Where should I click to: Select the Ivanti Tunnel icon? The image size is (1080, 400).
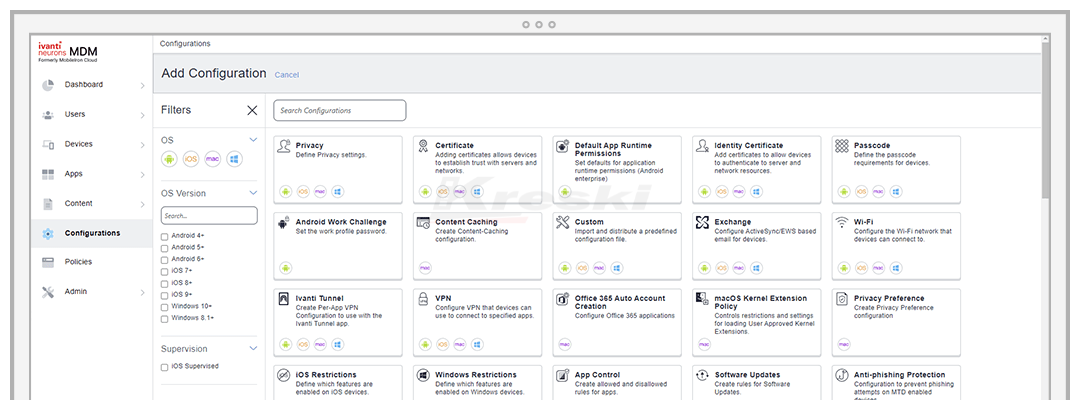coord(283,299)
